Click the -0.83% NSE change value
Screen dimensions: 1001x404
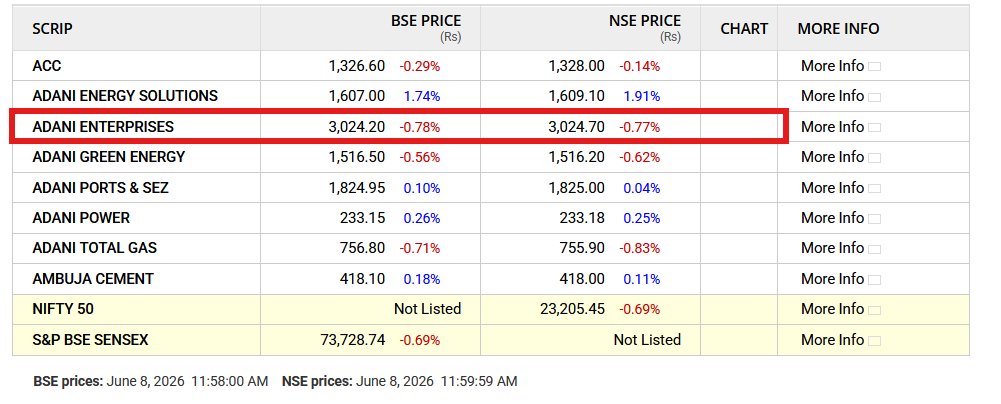pos(639,248)
